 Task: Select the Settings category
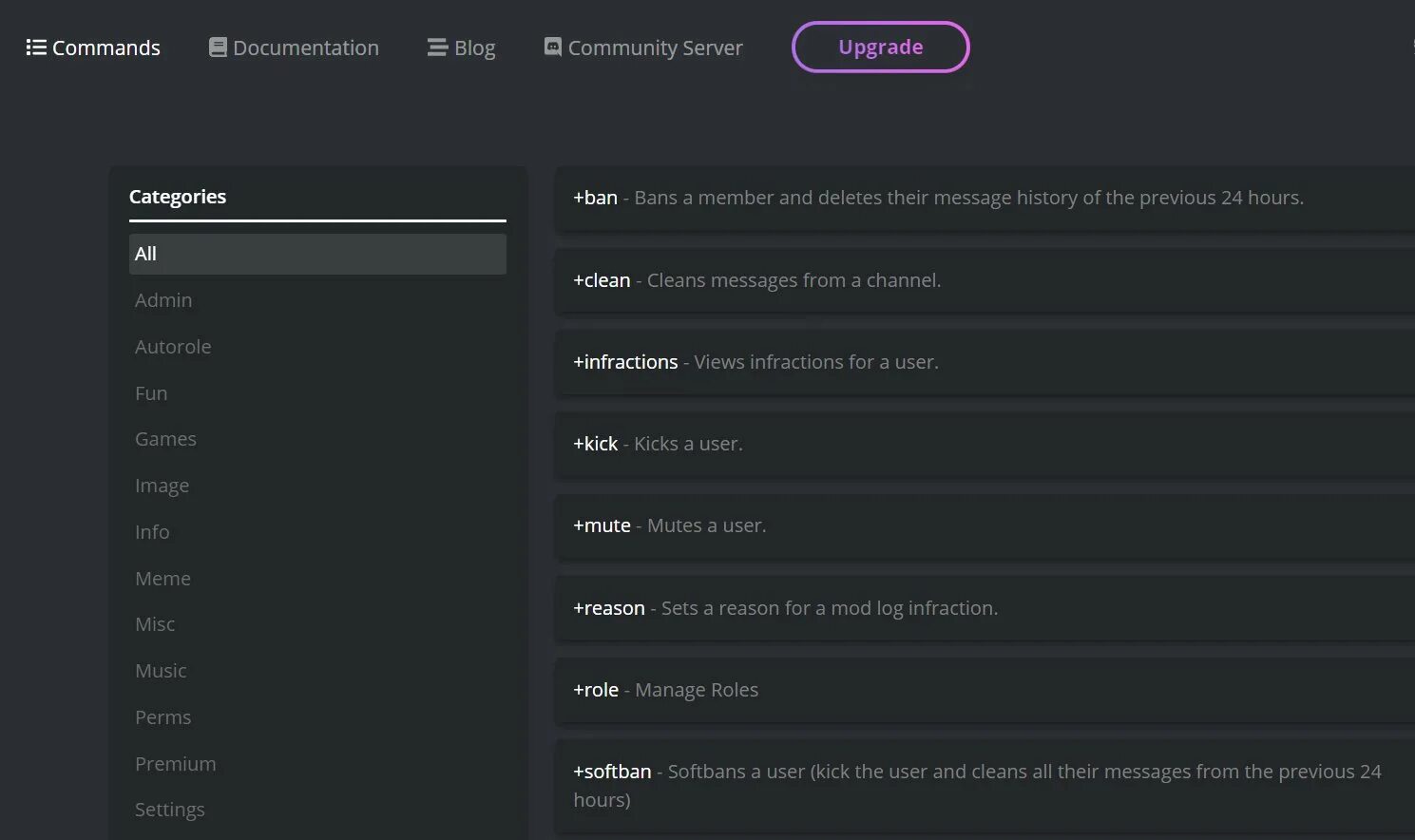170,810
